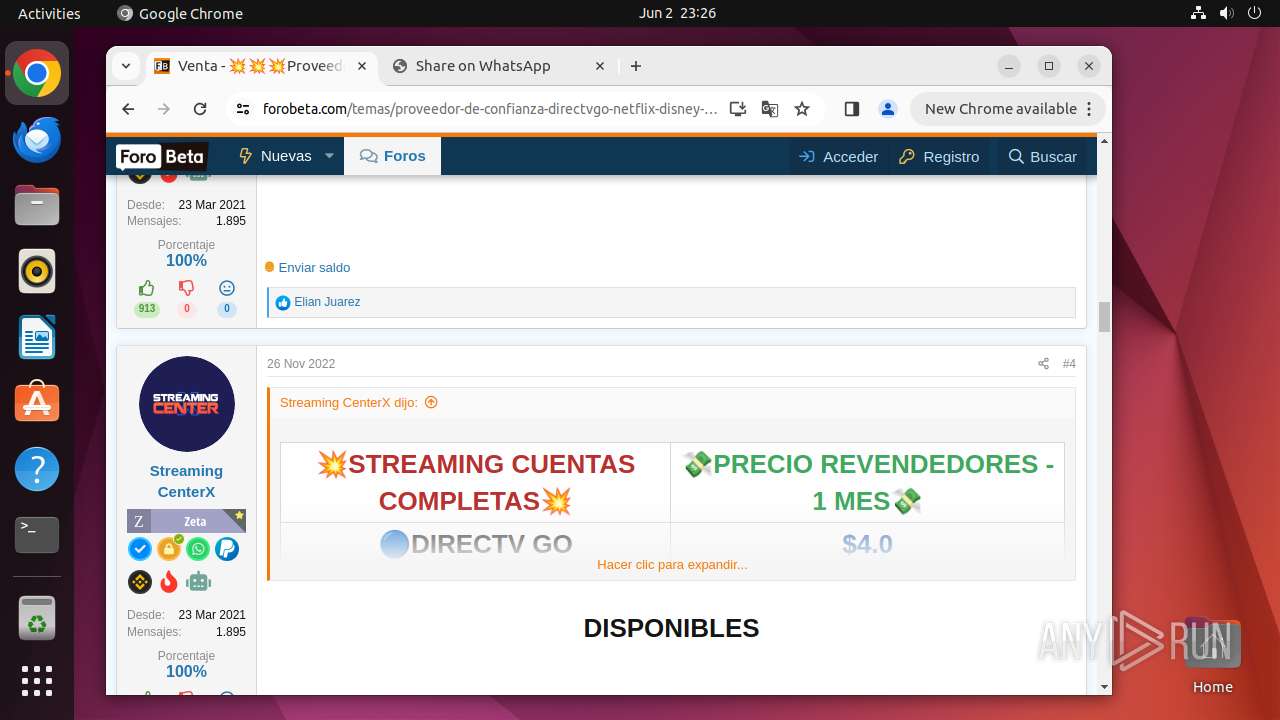
Task: View site information icon in address bar
Action: click(243, 109)
